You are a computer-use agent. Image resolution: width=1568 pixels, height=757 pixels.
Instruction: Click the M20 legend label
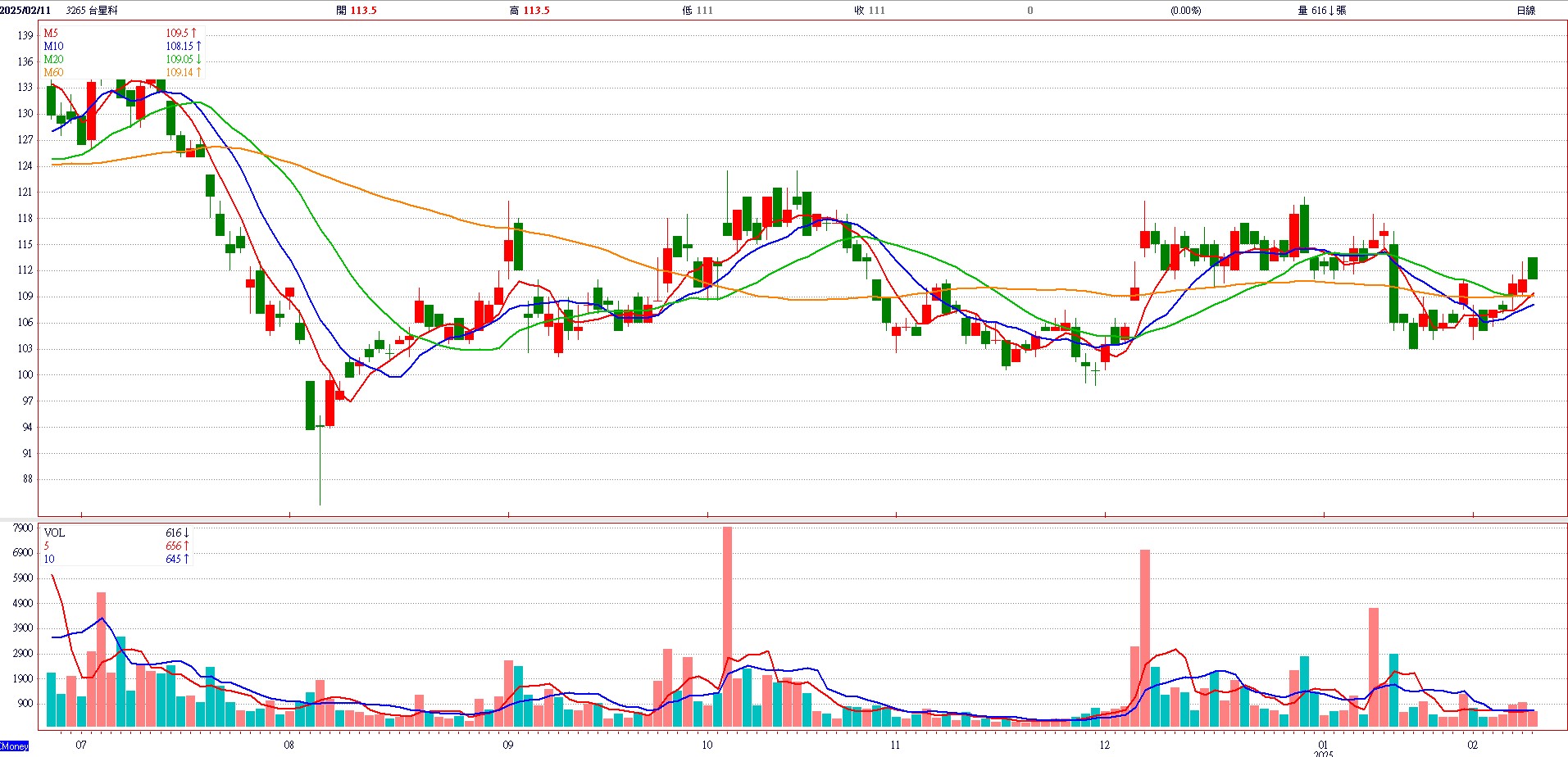pos(53,59)
